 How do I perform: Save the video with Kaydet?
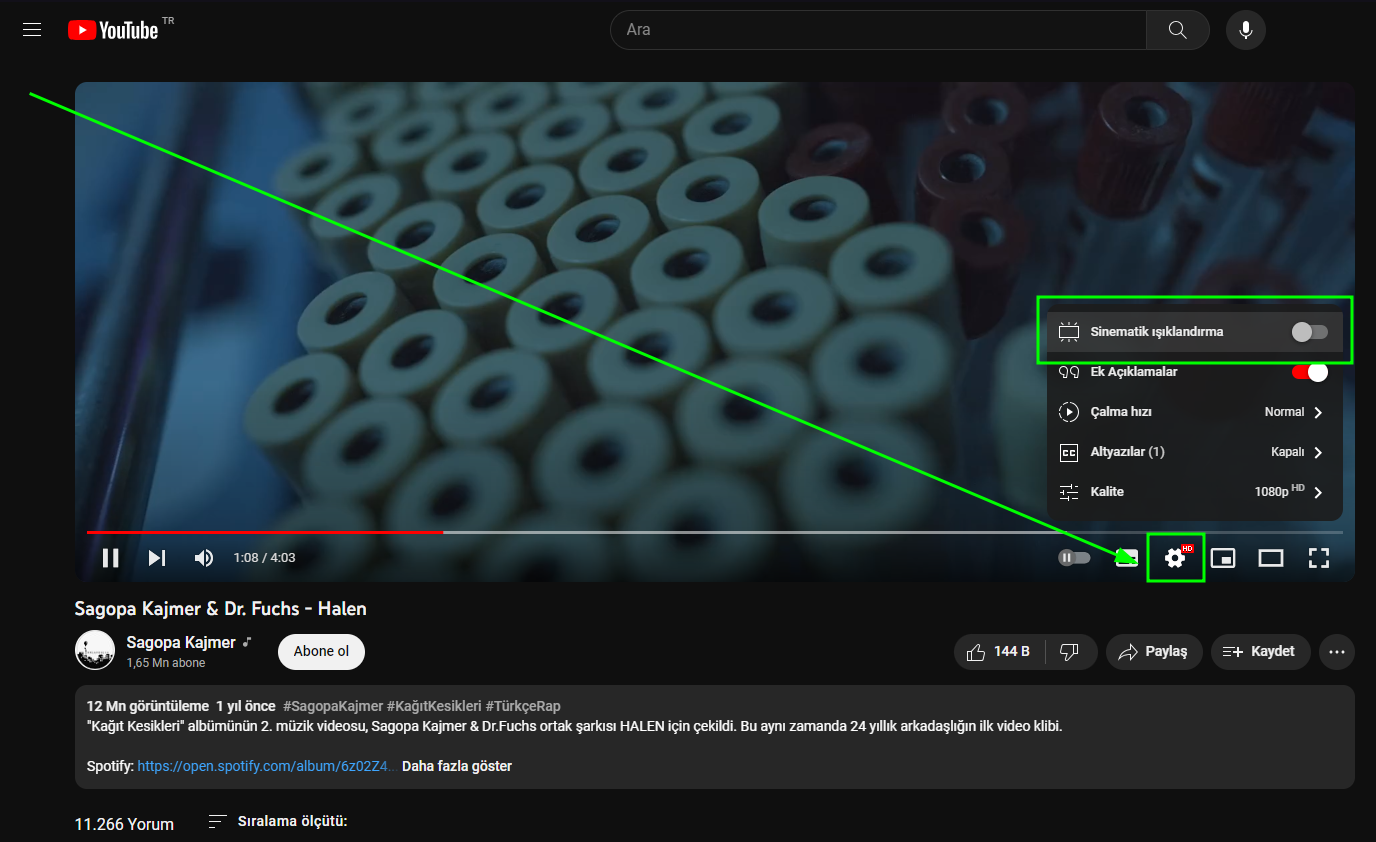point(1261,652)
